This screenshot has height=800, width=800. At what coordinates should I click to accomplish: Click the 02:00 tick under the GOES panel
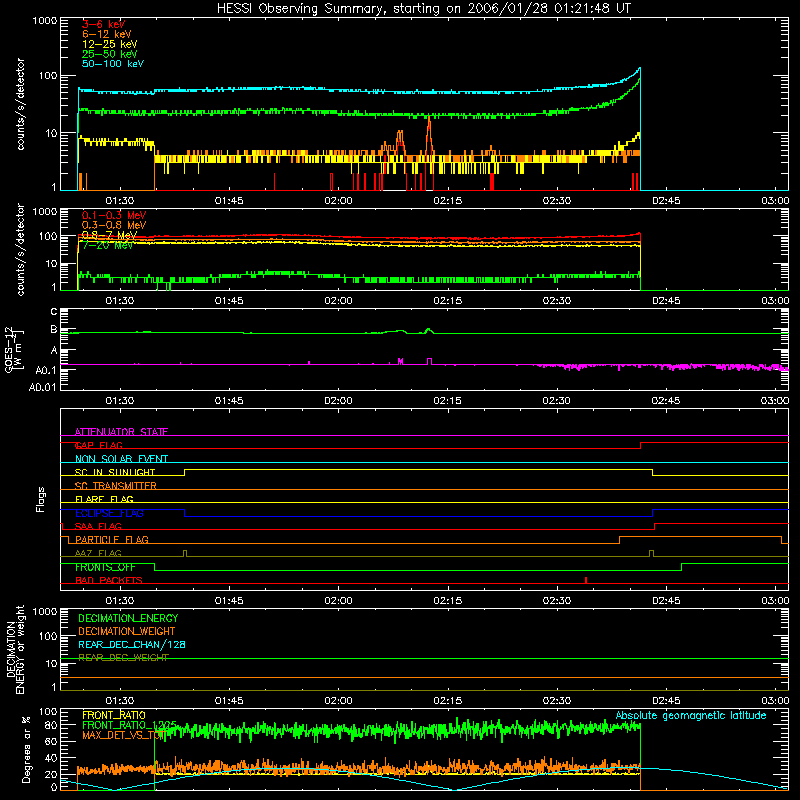click(x=338, y=401)
